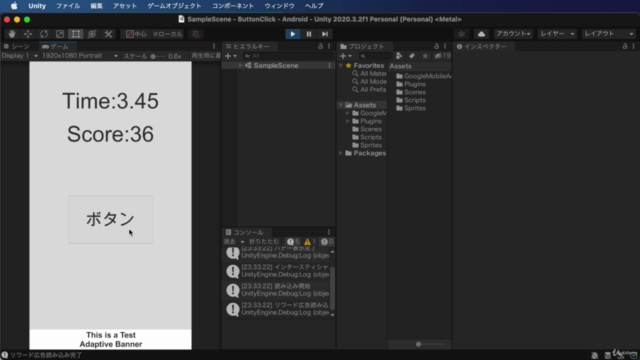Toggle warning messages filter in console
The image size is (640, 360).
coord(310,242)
